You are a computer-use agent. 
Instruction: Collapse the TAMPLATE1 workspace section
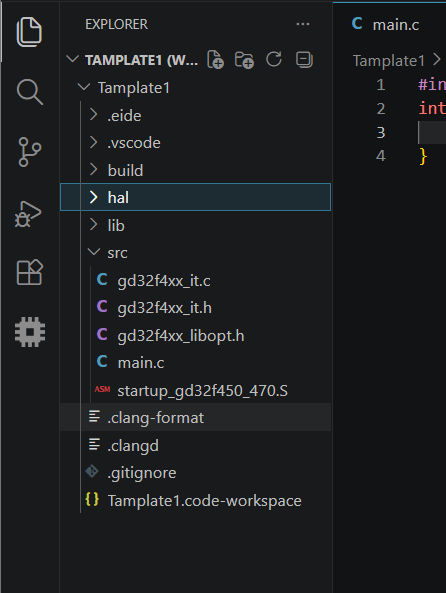tap(72, 59)
